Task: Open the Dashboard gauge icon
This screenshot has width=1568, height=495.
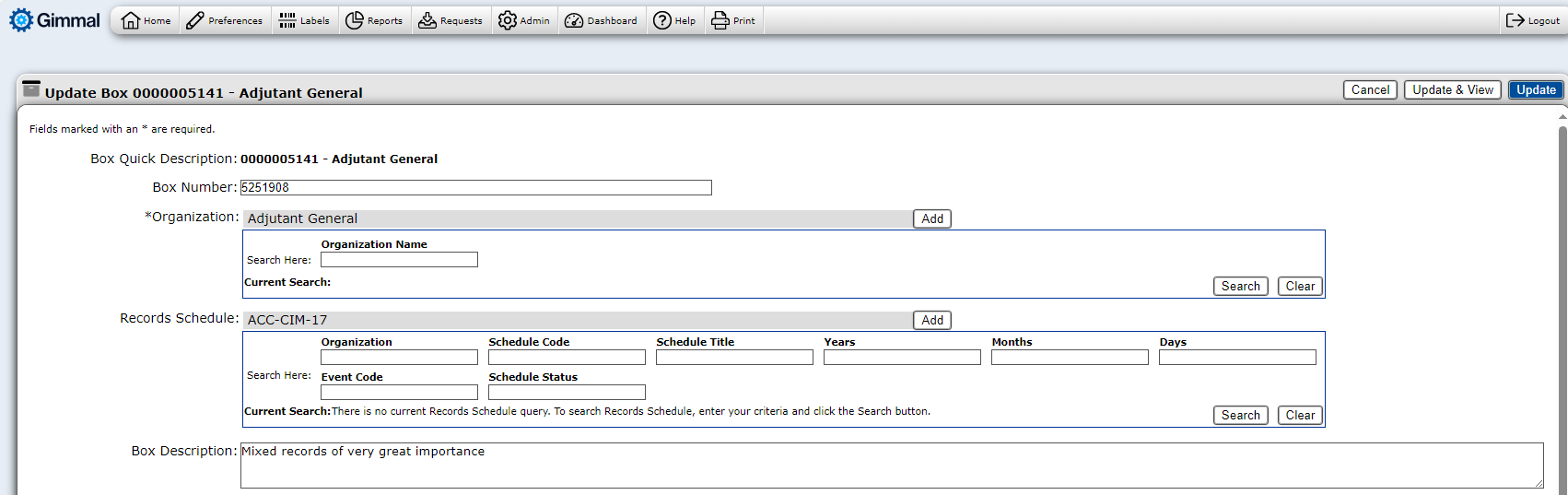Action: pyautogui.click(x=574, y=20)
